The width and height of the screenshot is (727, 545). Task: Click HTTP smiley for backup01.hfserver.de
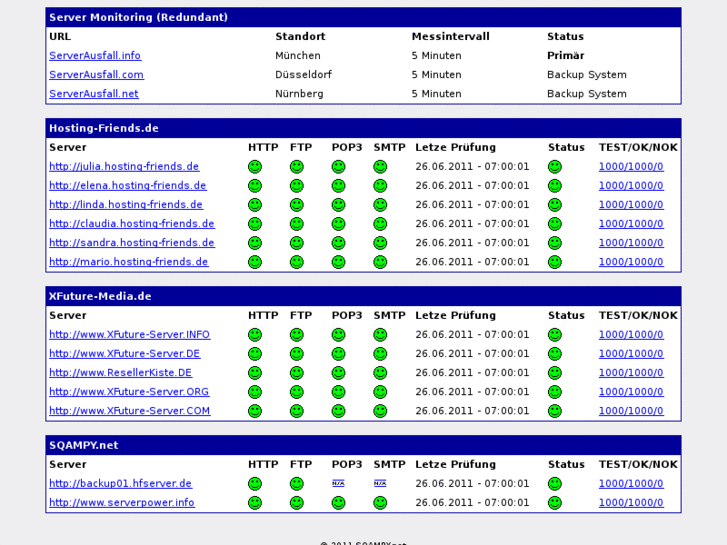tap(255, 483)
